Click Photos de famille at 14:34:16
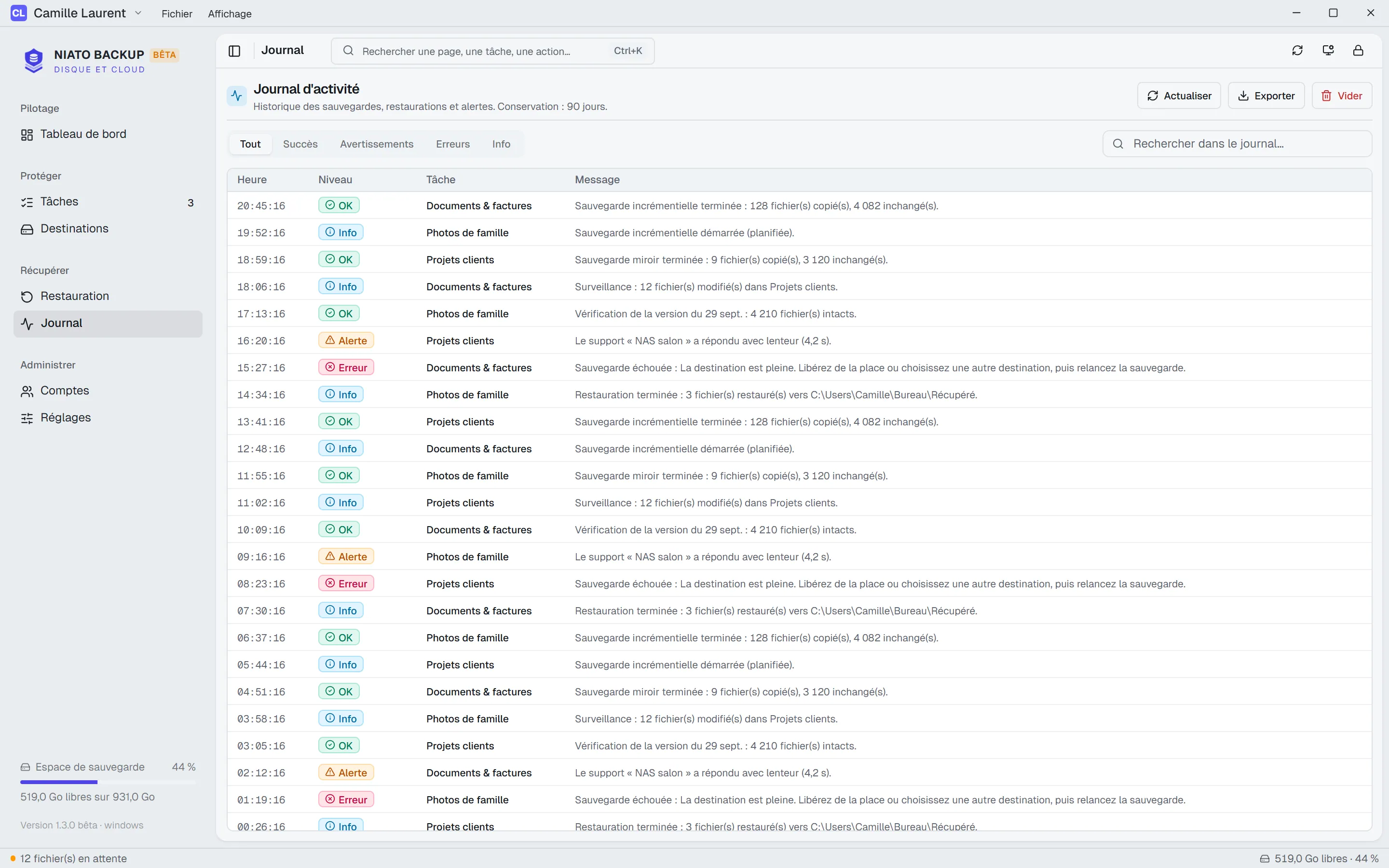 tap(467, 395)
